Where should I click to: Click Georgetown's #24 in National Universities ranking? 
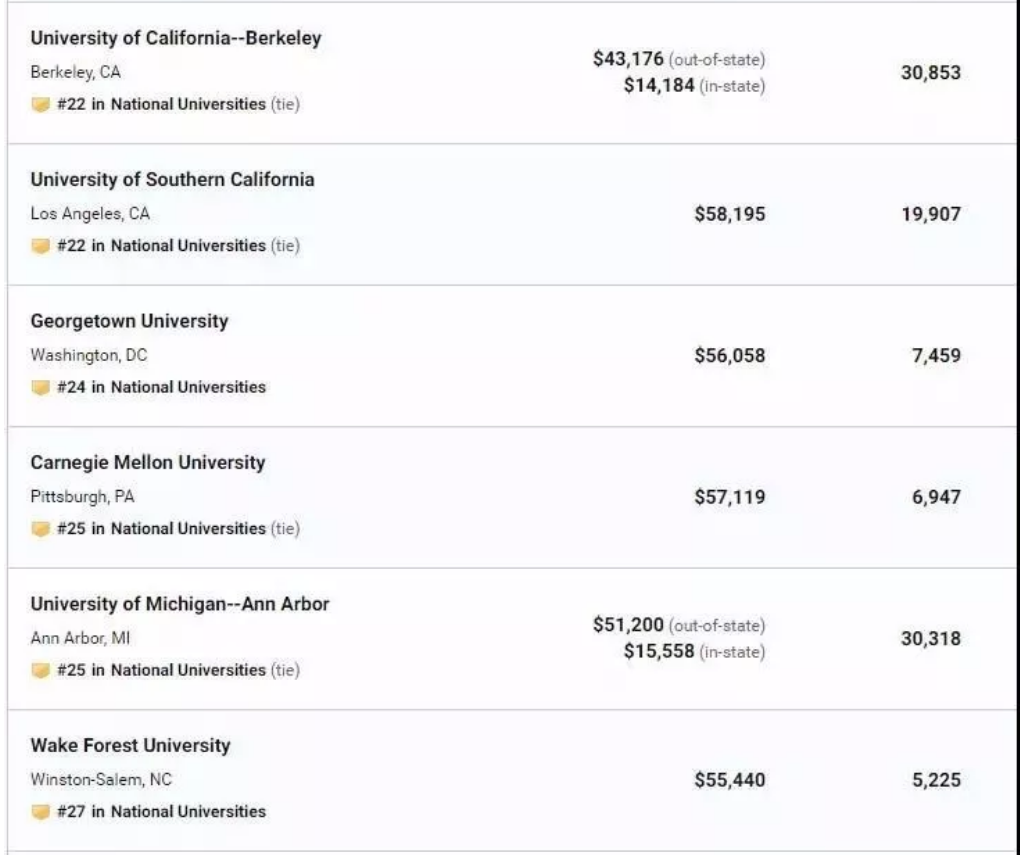coord(161,388)
